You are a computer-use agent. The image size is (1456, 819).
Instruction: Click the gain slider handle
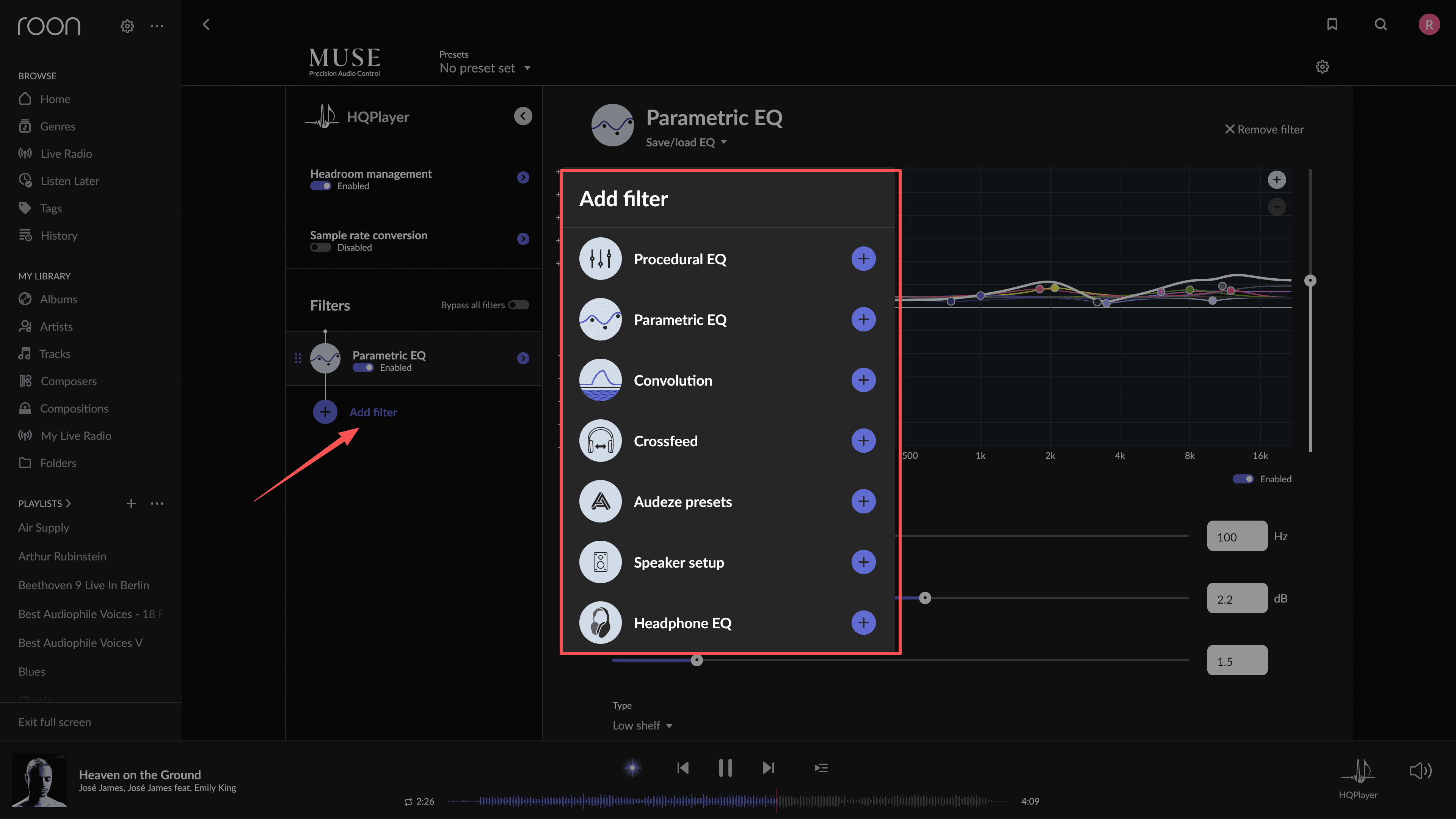[x=925, y=598]
